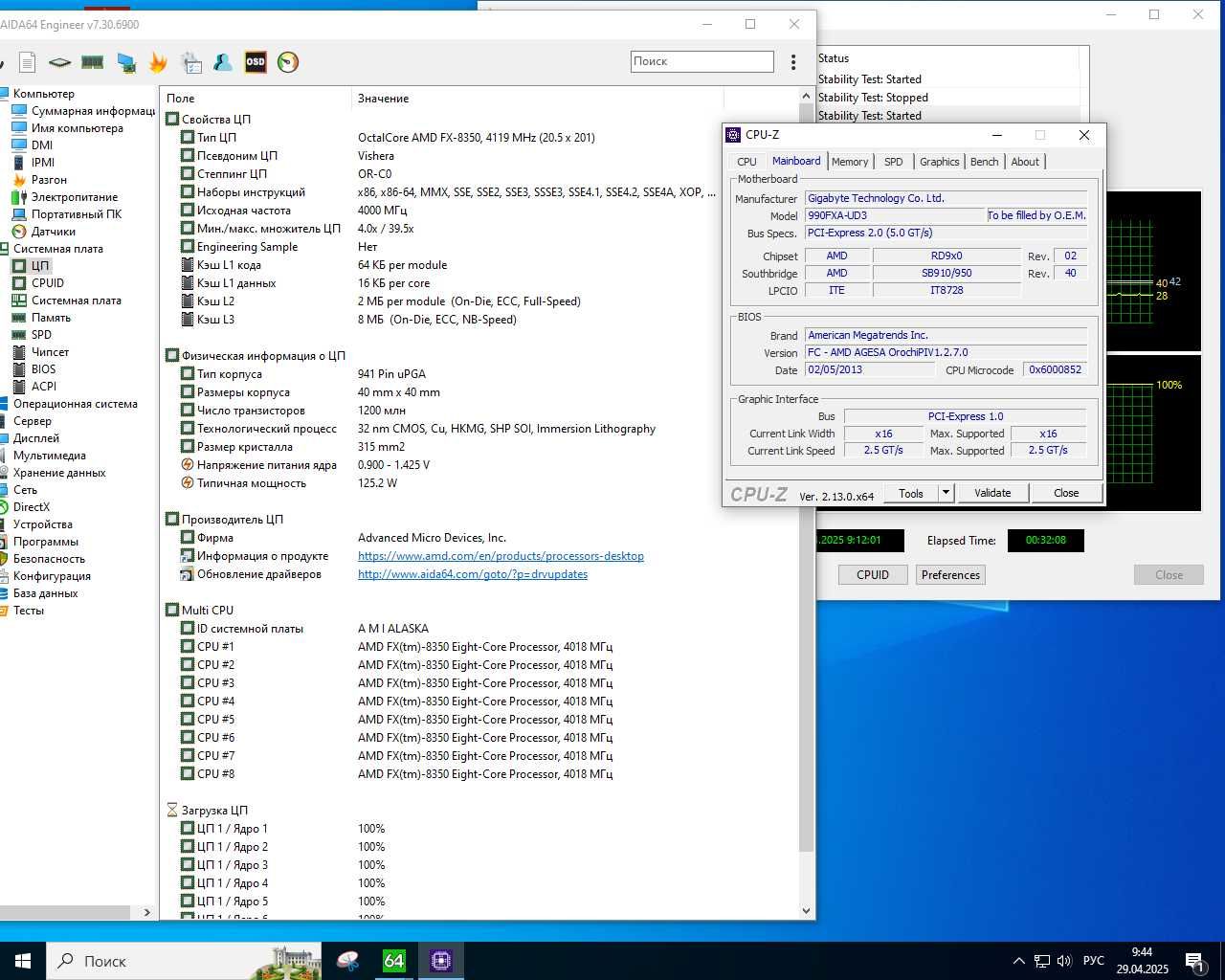
Task: Click the gauge dial toolbar icon
Action: 288,62
